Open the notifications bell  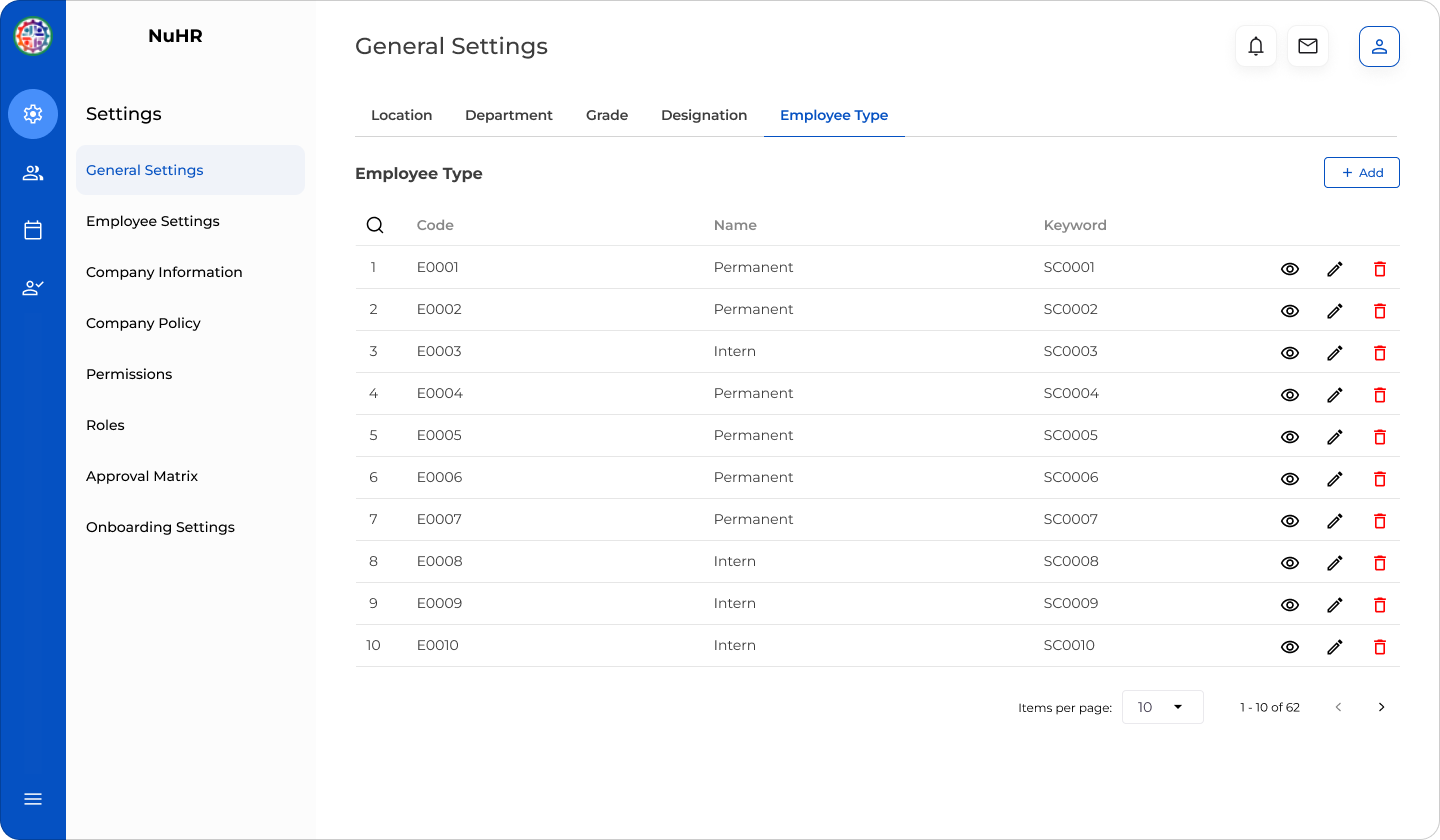1256,46
